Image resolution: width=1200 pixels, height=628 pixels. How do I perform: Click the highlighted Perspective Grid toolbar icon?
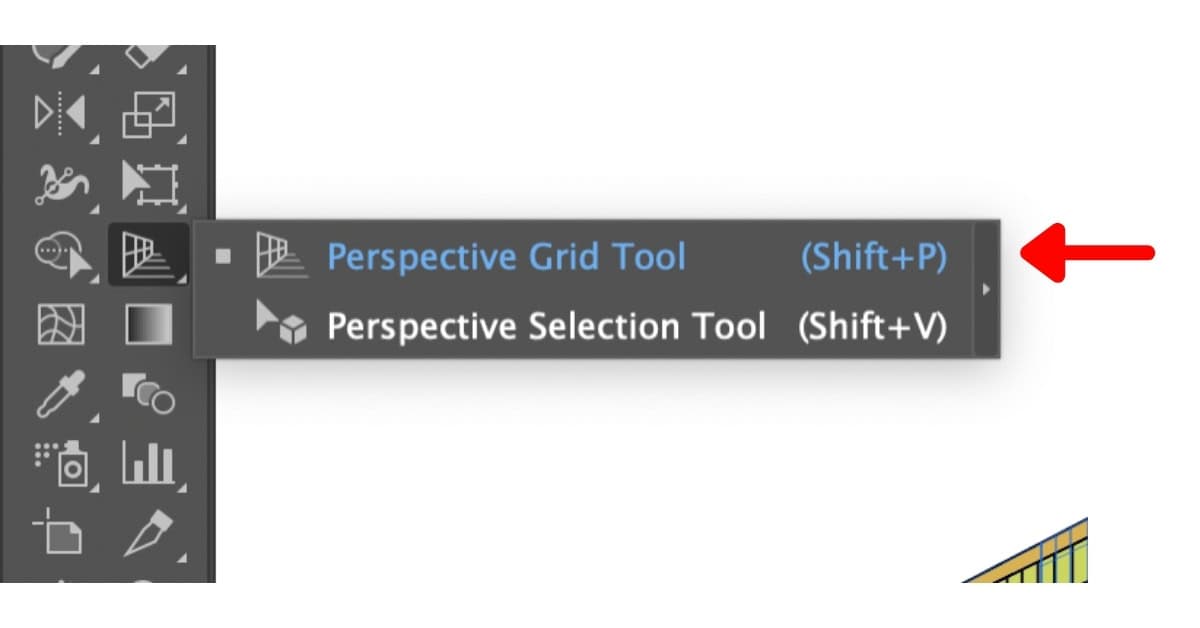click(150, 255)
